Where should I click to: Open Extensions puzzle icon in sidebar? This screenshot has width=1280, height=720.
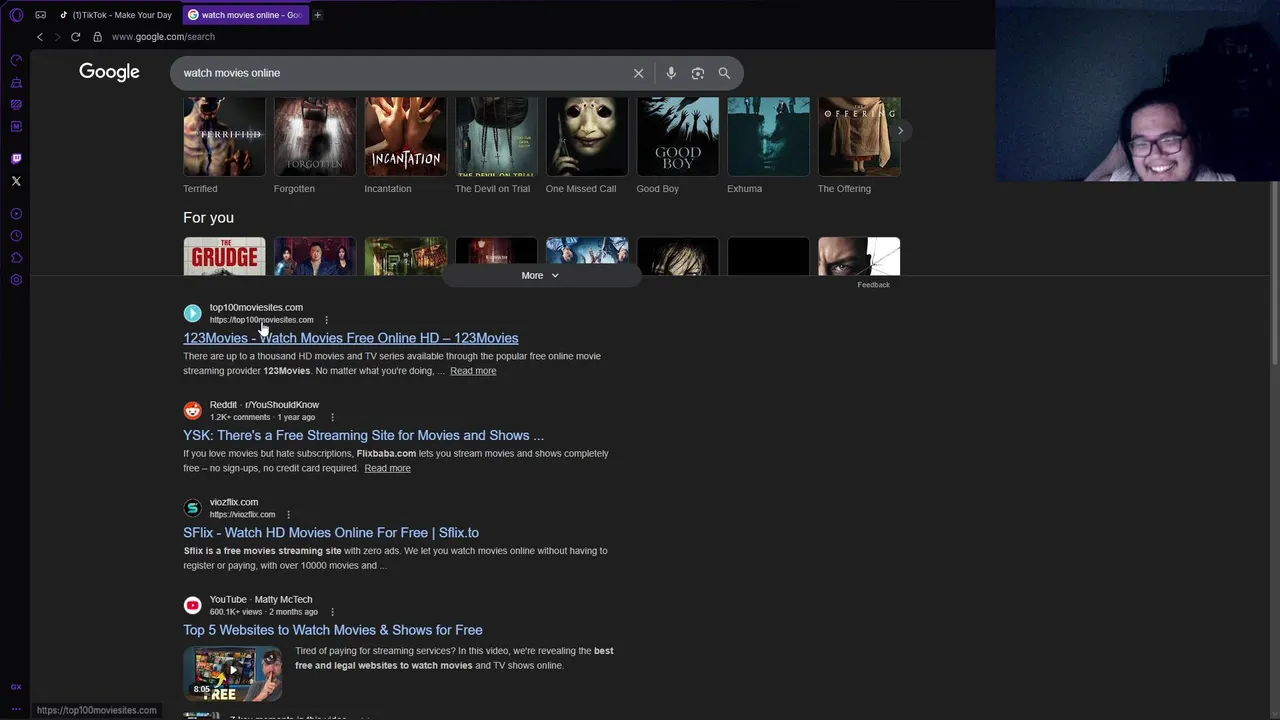click(x=16, y=258)
